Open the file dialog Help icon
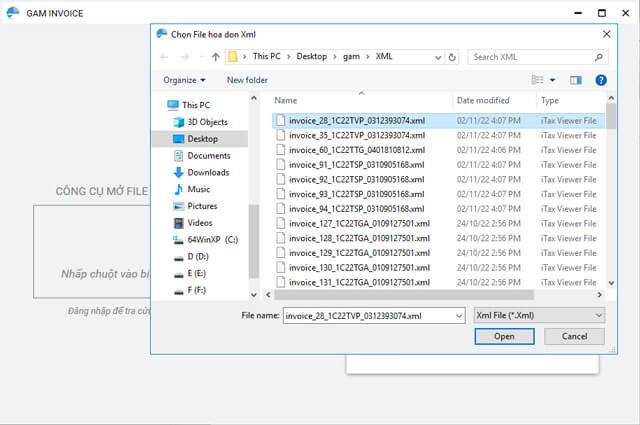The height and width of the screenshot is (425, 640). [600, 79]
